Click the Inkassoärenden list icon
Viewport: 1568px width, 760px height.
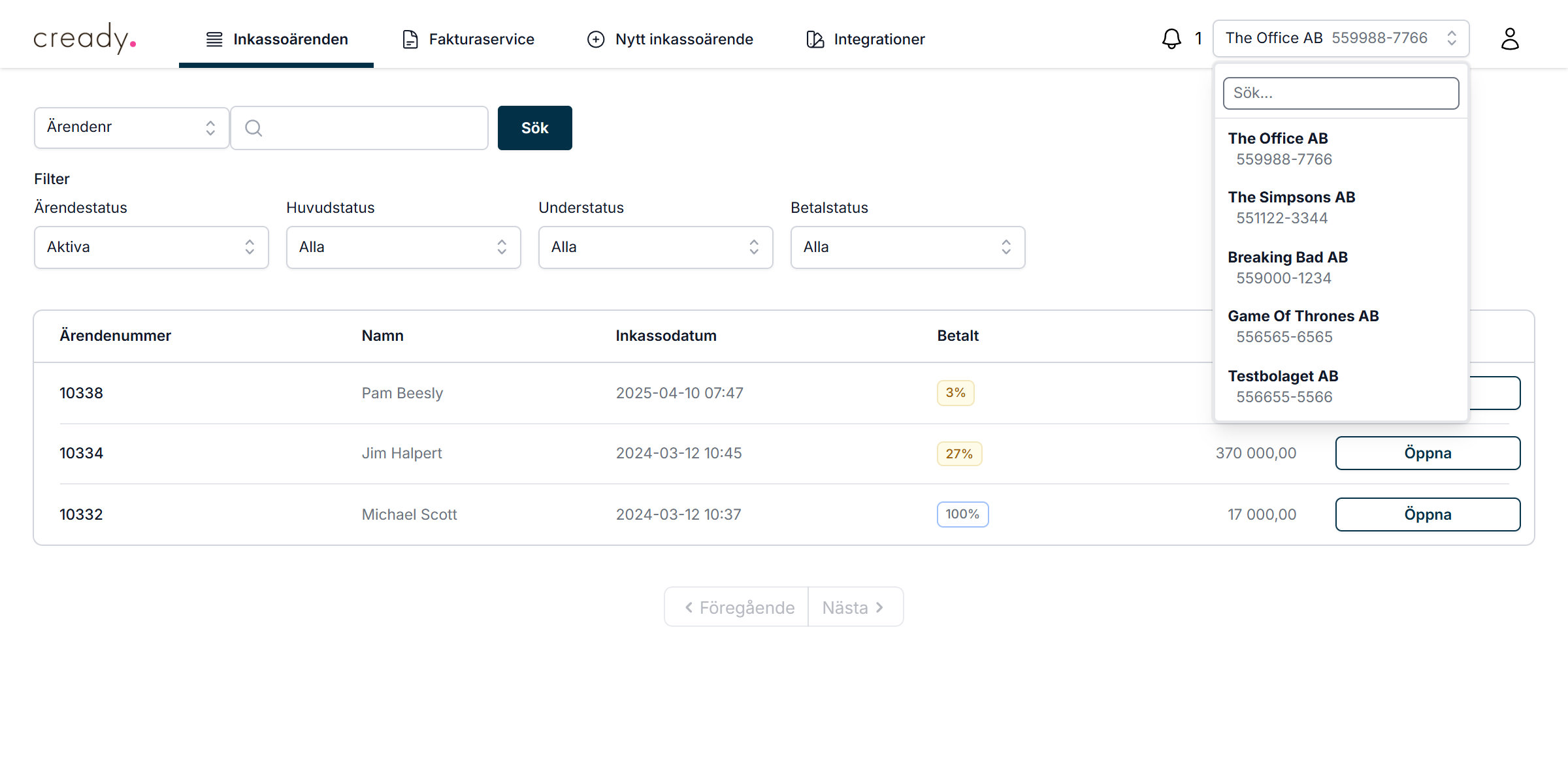[x=214, y=39]
